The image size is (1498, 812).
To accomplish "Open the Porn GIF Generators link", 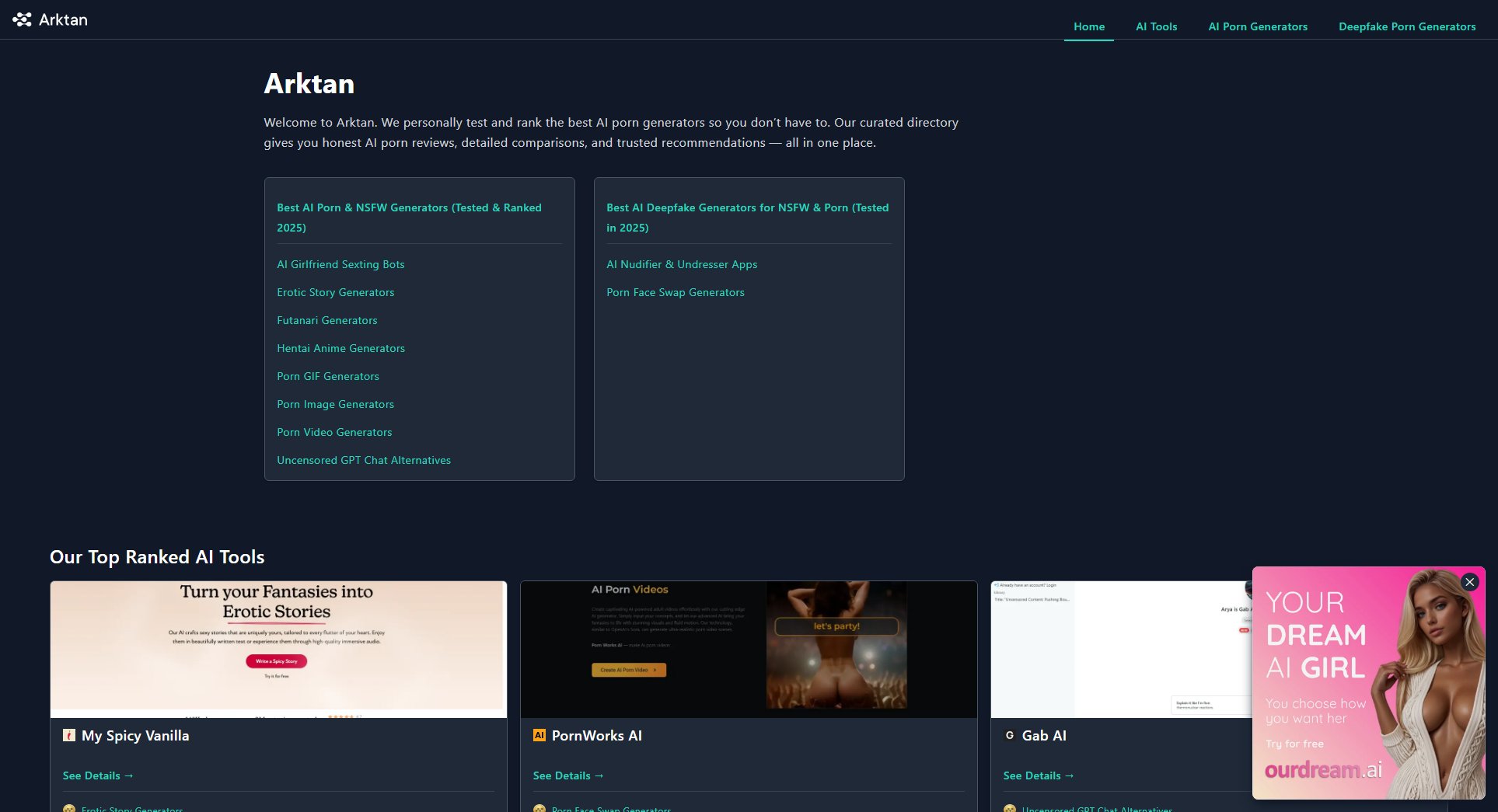I will [327, 376].
